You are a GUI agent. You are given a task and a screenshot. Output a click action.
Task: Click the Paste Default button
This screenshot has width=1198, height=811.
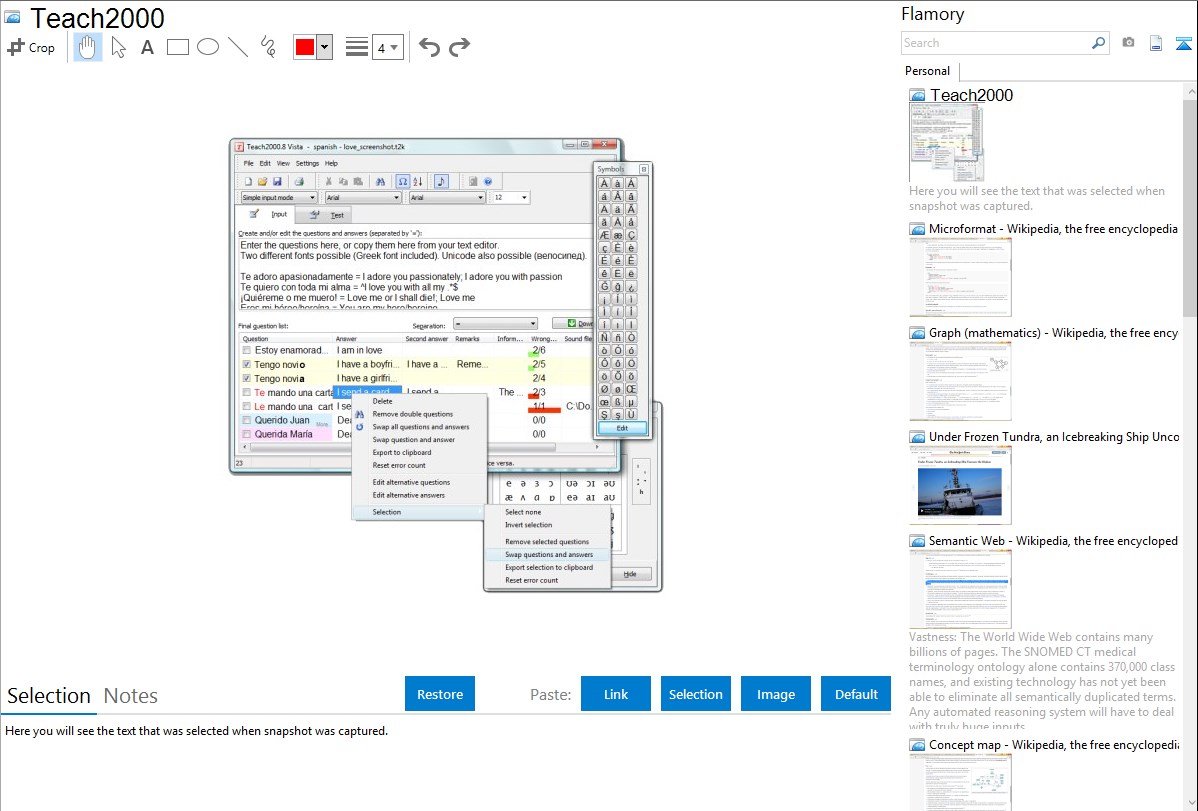pos(856,694)
